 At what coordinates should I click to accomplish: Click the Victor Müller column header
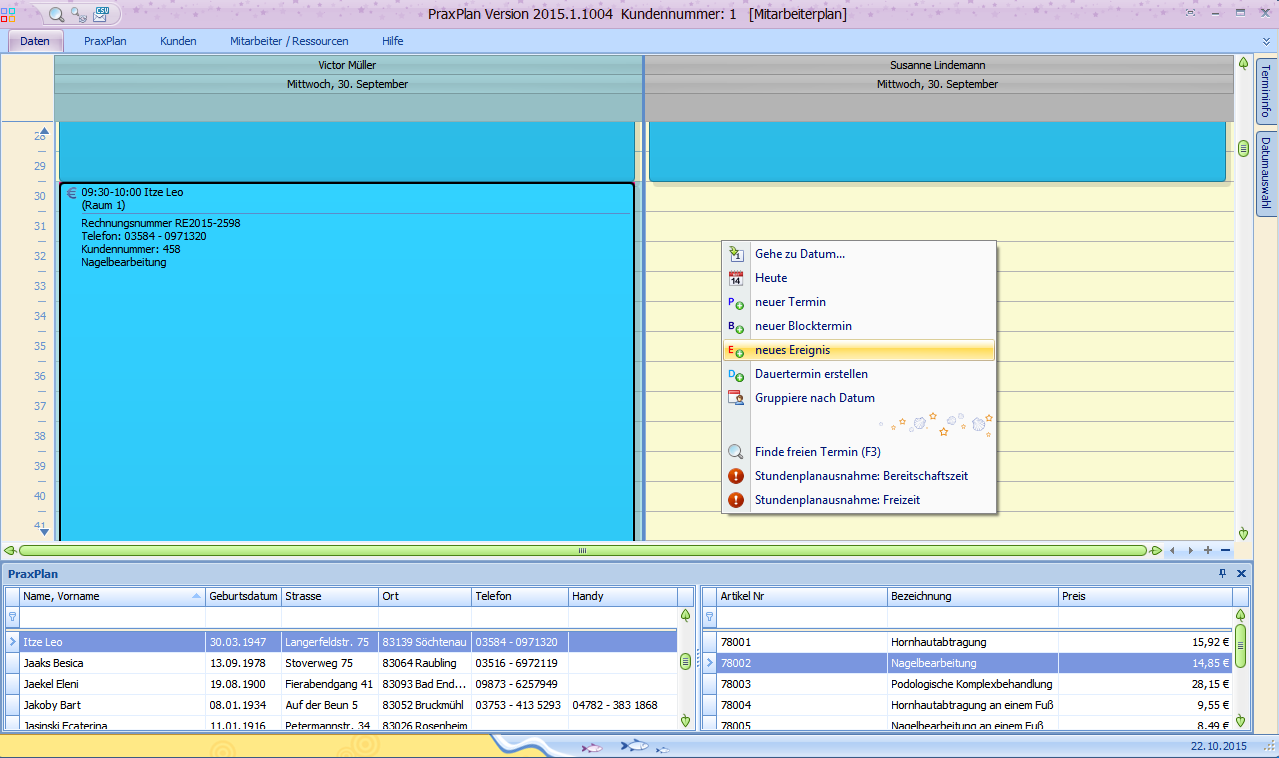click(348, 65)
